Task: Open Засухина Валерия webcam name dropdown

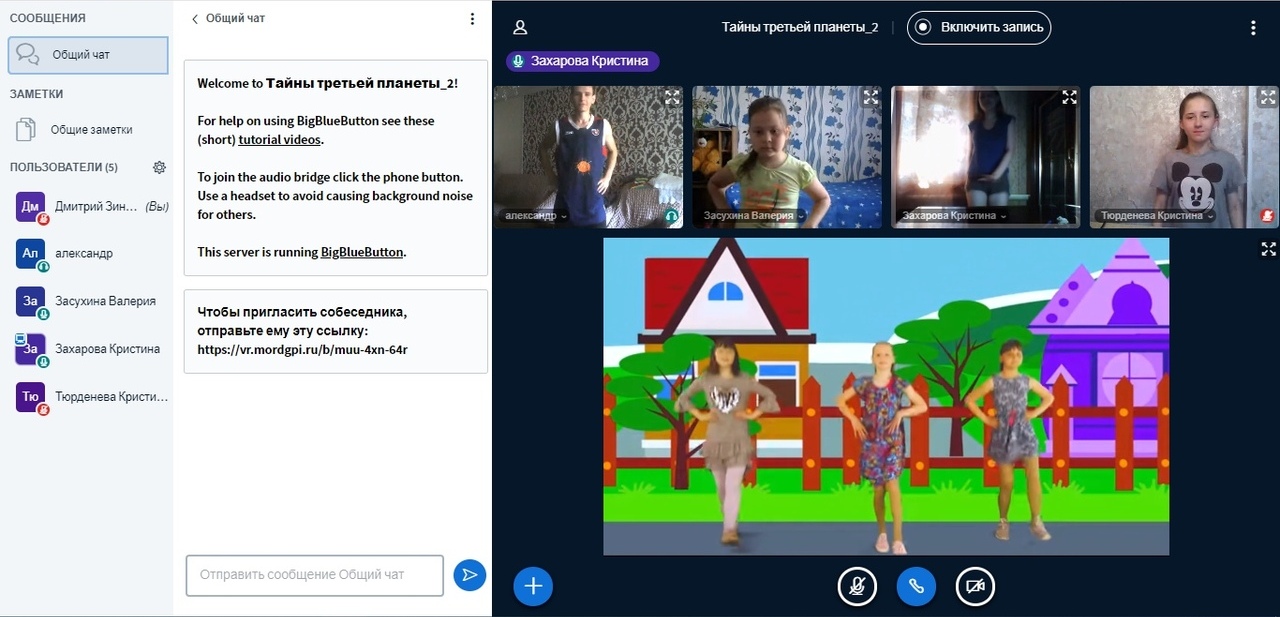Action: (x=755, y=216)
